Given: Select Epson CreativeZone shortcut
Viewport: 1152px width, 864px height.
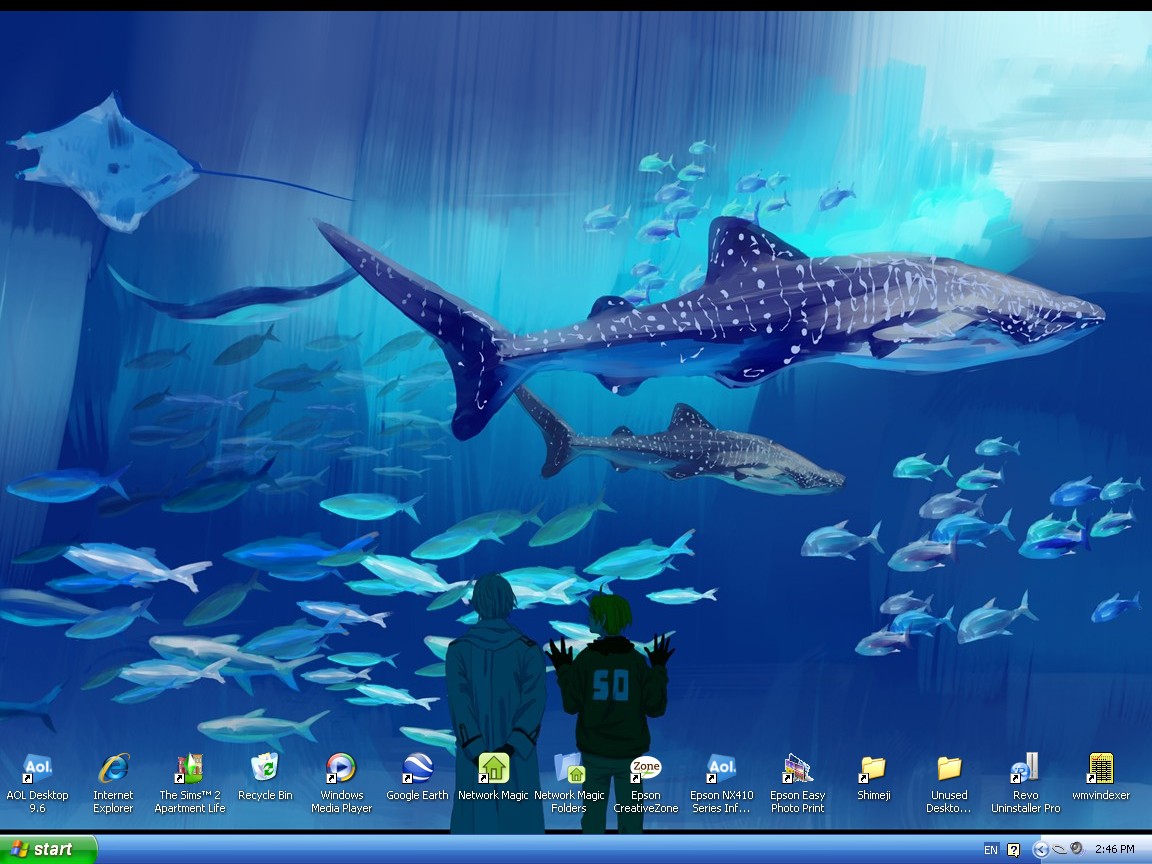Looking at the screenshot, I should coord(646,783).
